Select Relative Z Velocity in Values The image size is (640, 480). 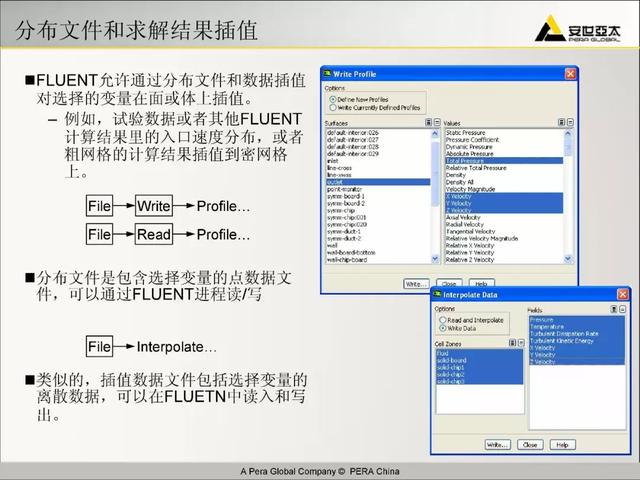pyautogui.click(x=504, y=260)
